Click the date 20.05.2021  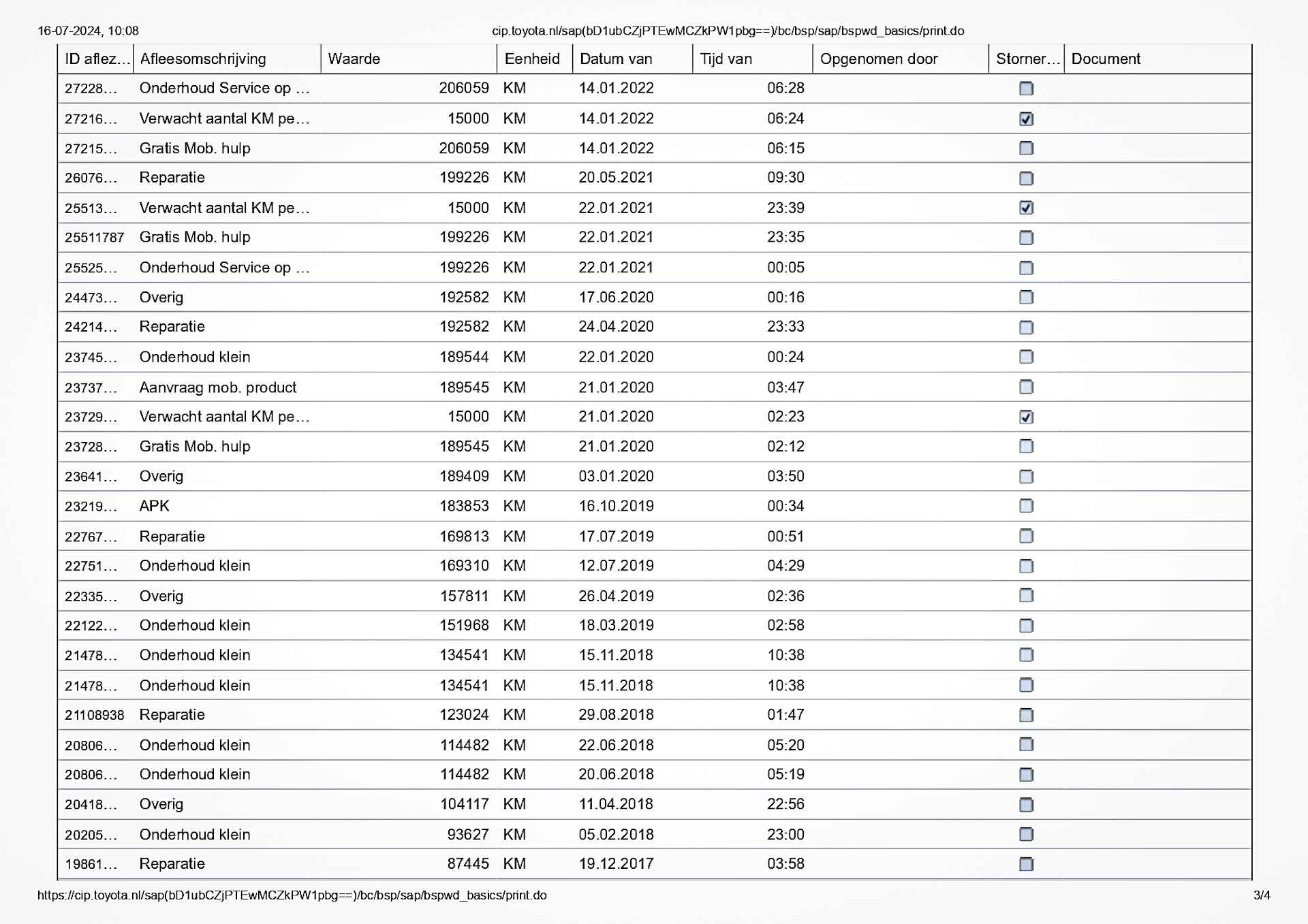click(x=616, y=177)
